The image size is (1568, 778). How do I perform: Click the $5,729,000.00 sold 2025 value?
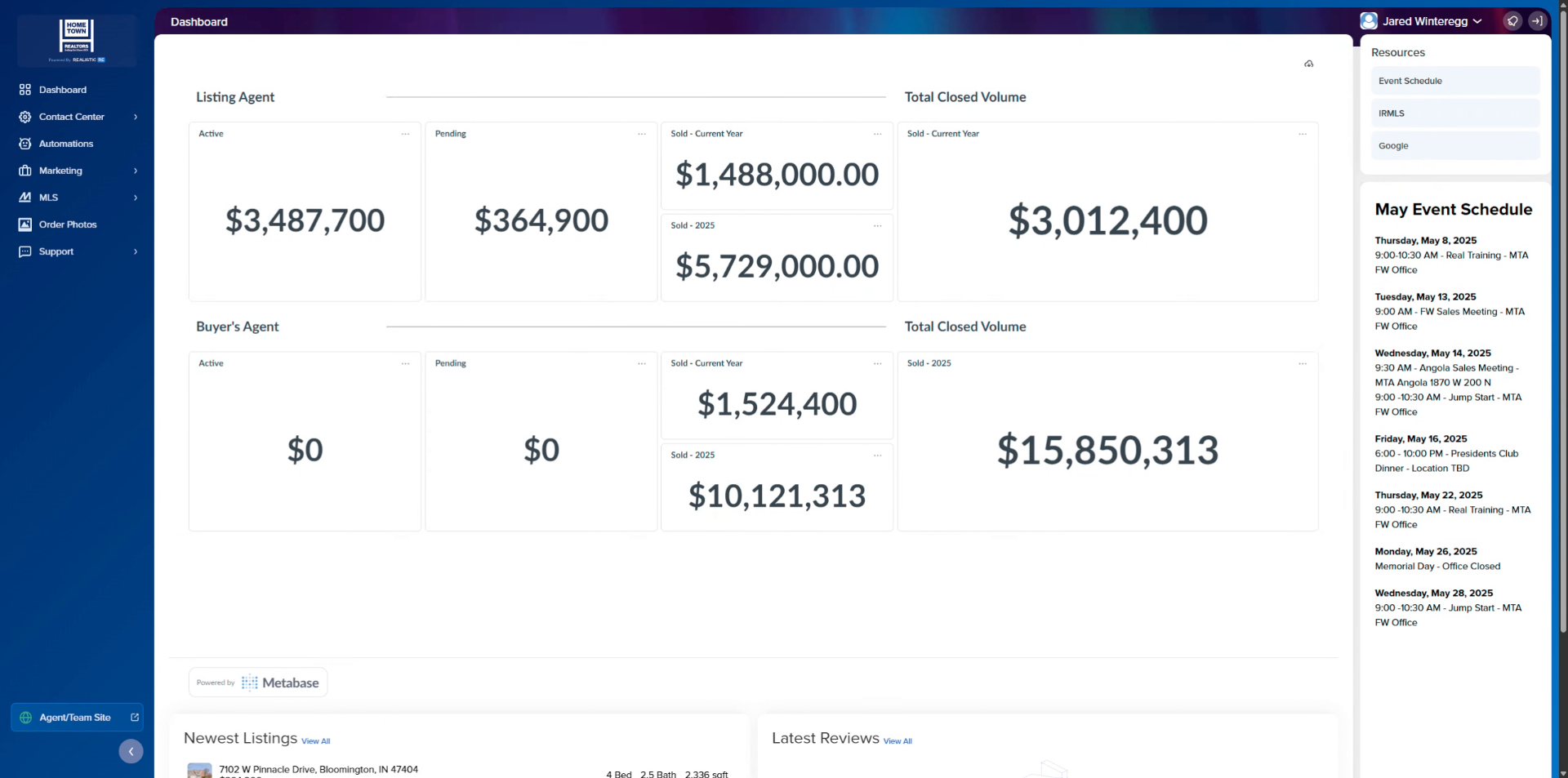[777, 266]
